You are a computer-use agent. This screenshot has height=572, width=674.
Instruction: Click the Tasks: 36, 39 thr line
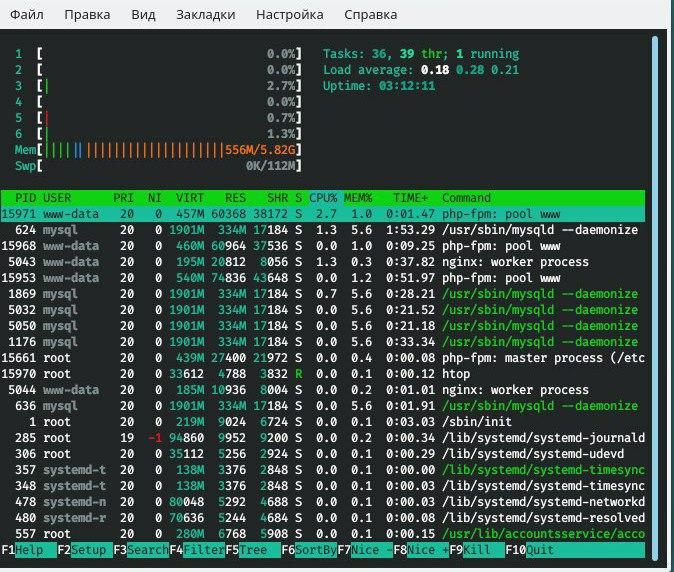pos(421,54)
